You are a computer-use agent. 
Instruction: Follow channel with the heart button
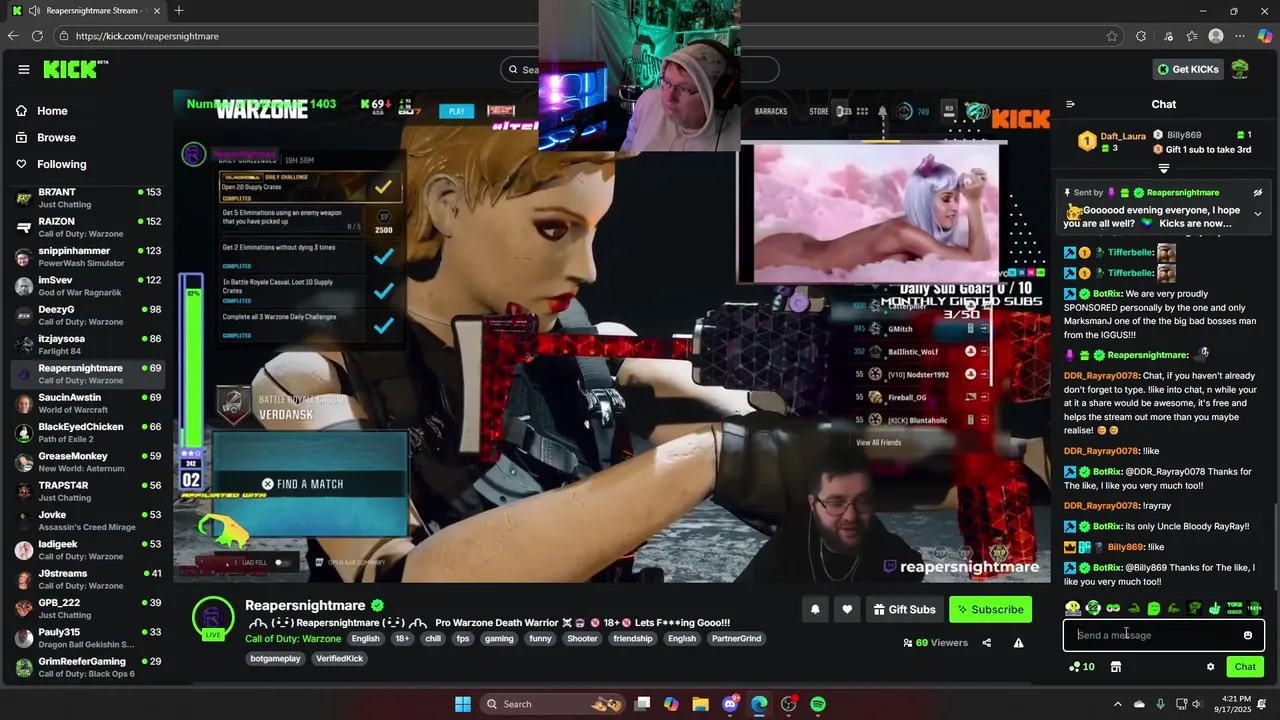point(847,609)
